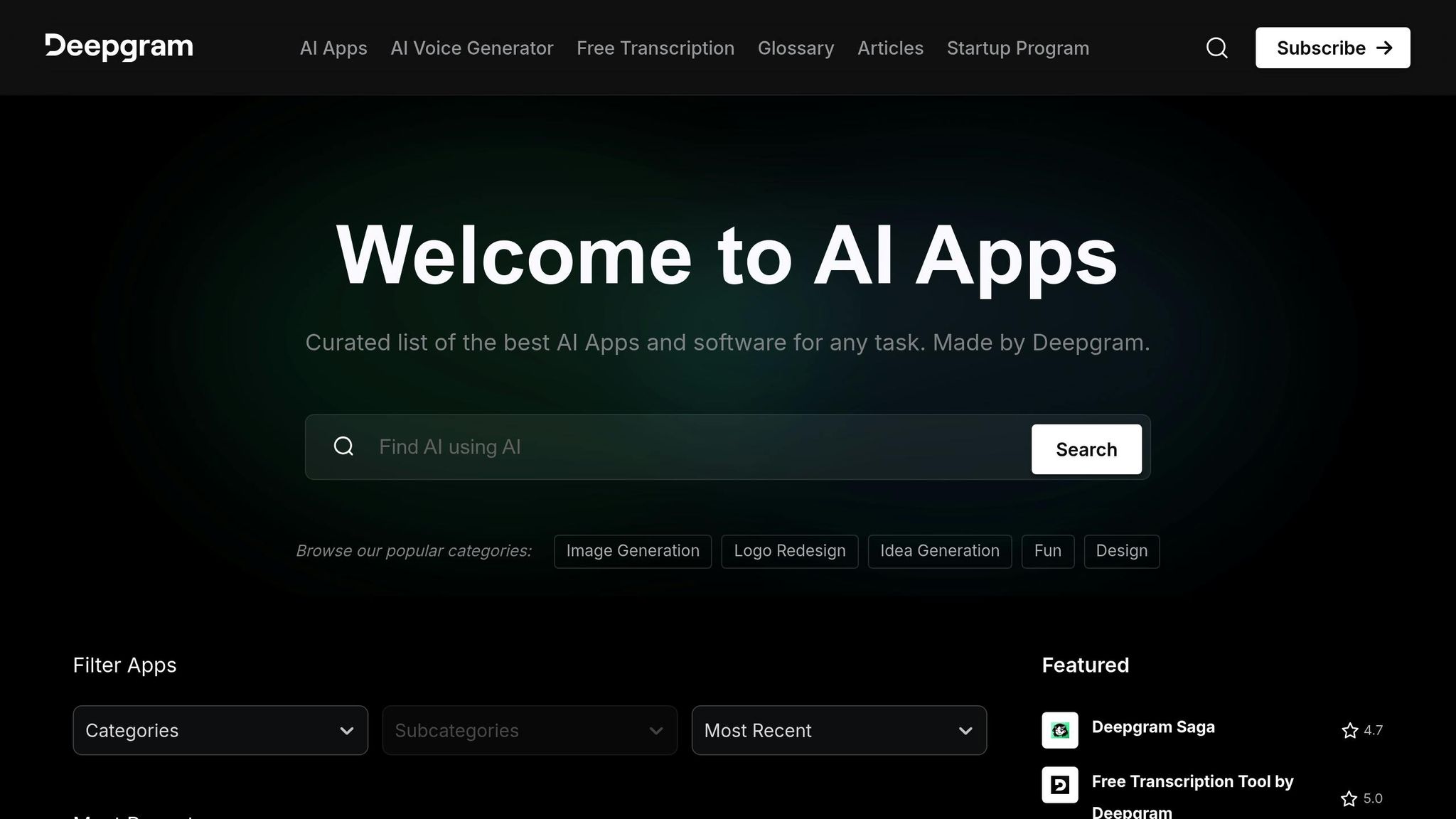Select the Design category tag
The image size is (1456, 819).
tap(1122, 551)
